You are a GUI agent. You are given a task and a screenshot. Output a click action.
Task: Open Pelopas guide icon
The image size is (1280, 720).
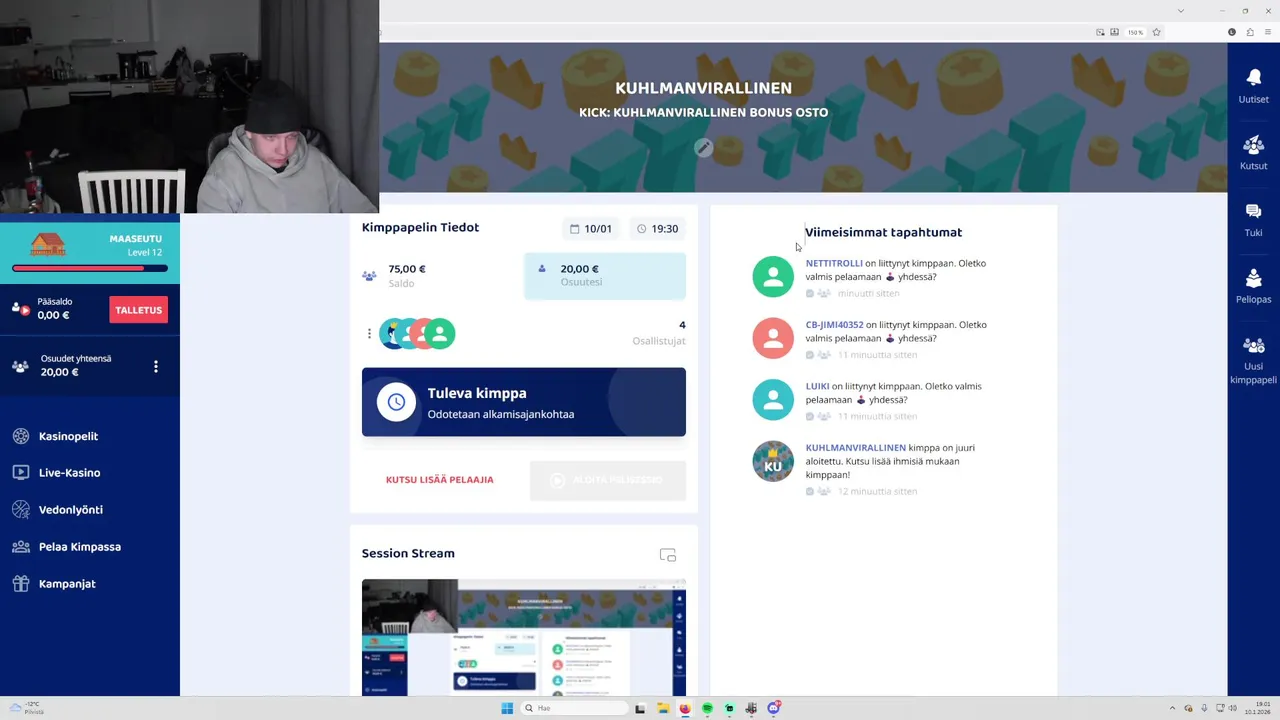(x=1253, y=278)
